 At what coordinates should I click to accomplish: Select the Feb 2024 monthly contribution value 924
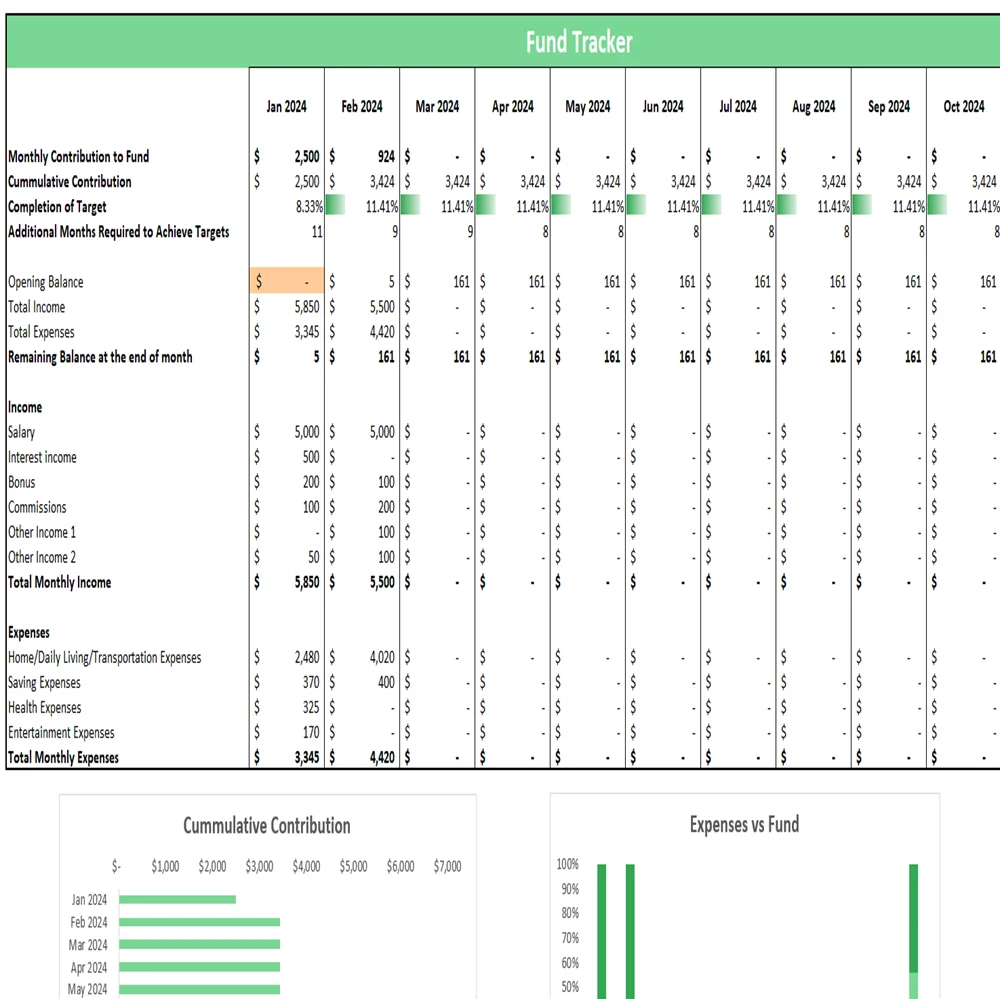tap(385, 157)
